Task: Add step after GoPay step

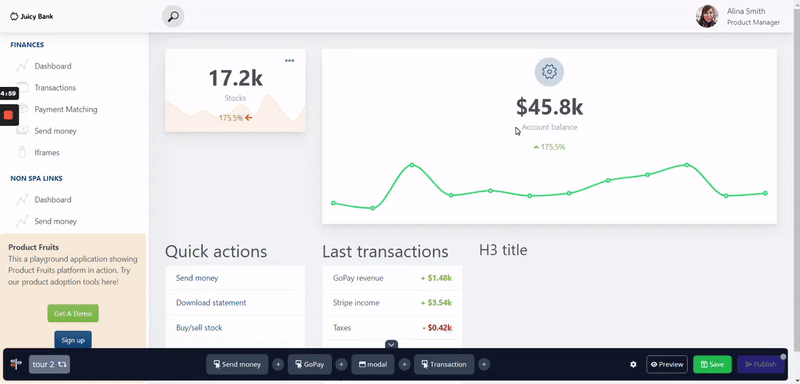Action: coord(341,364)
